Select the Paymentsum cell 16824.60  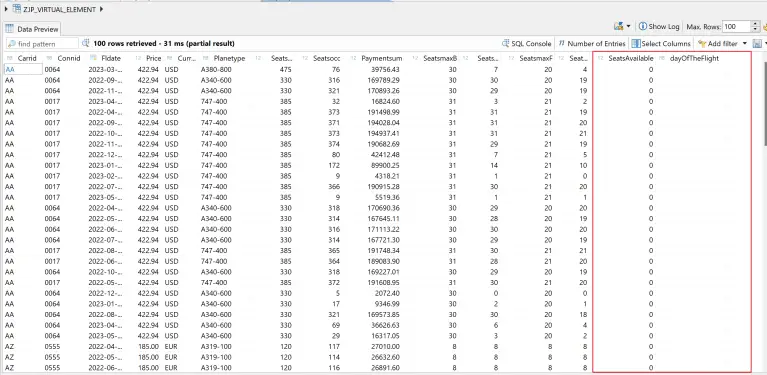(385, 101)
